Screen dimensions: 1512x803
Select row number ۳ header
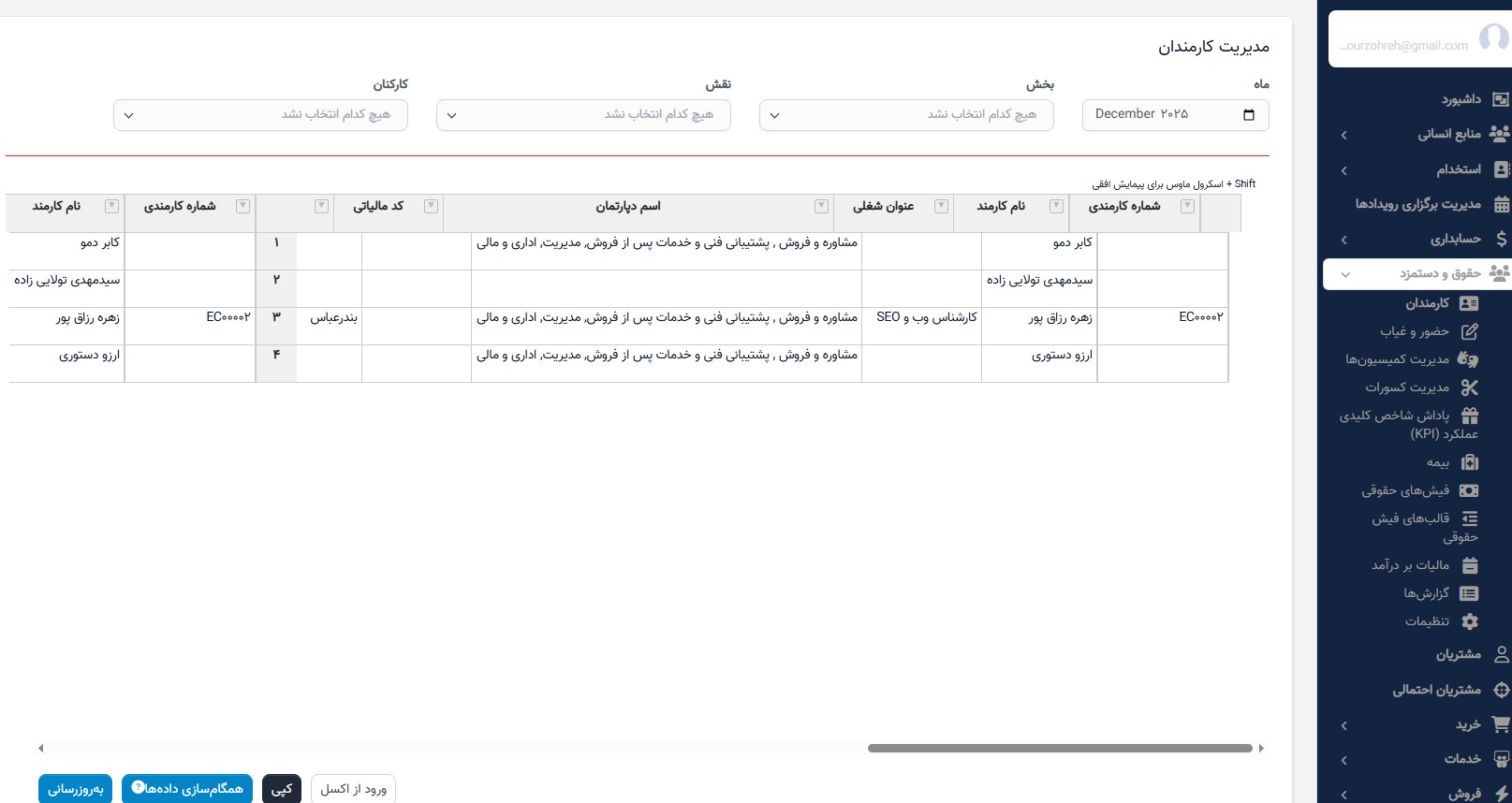click(276, 326)
